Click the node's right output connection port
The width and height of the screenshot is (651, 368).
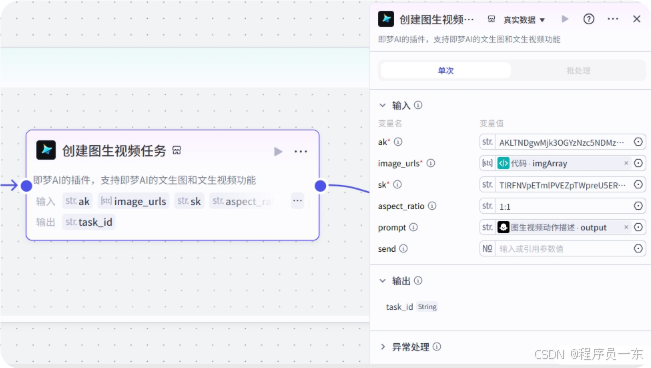click(x=321, y=186)
